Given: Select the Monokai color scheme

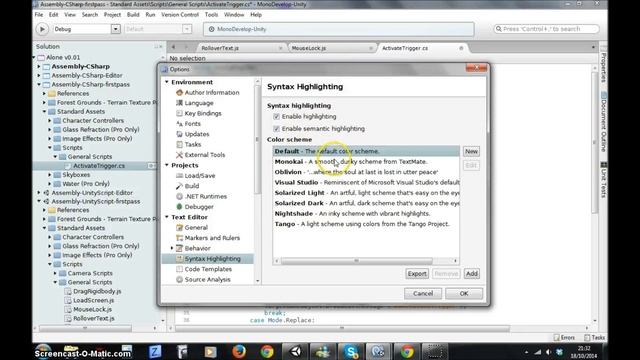Looking at the screenshot, I should click(x=366, y=162).
